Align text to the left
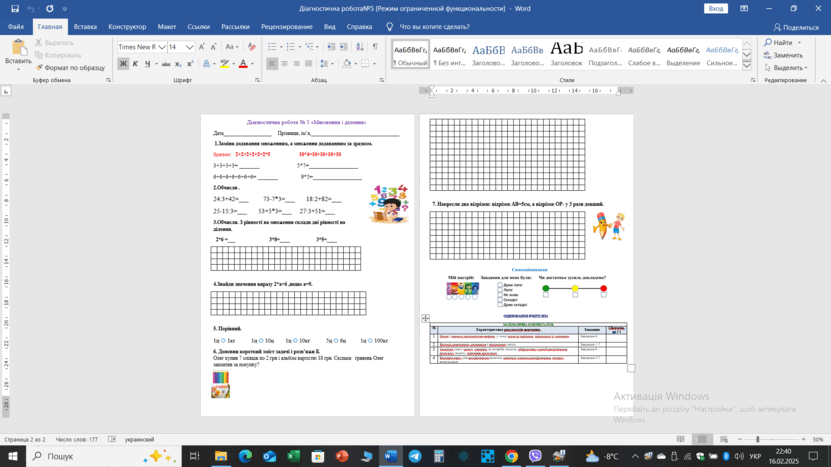This screenshot has width=831, height=467. coord(272,64)
